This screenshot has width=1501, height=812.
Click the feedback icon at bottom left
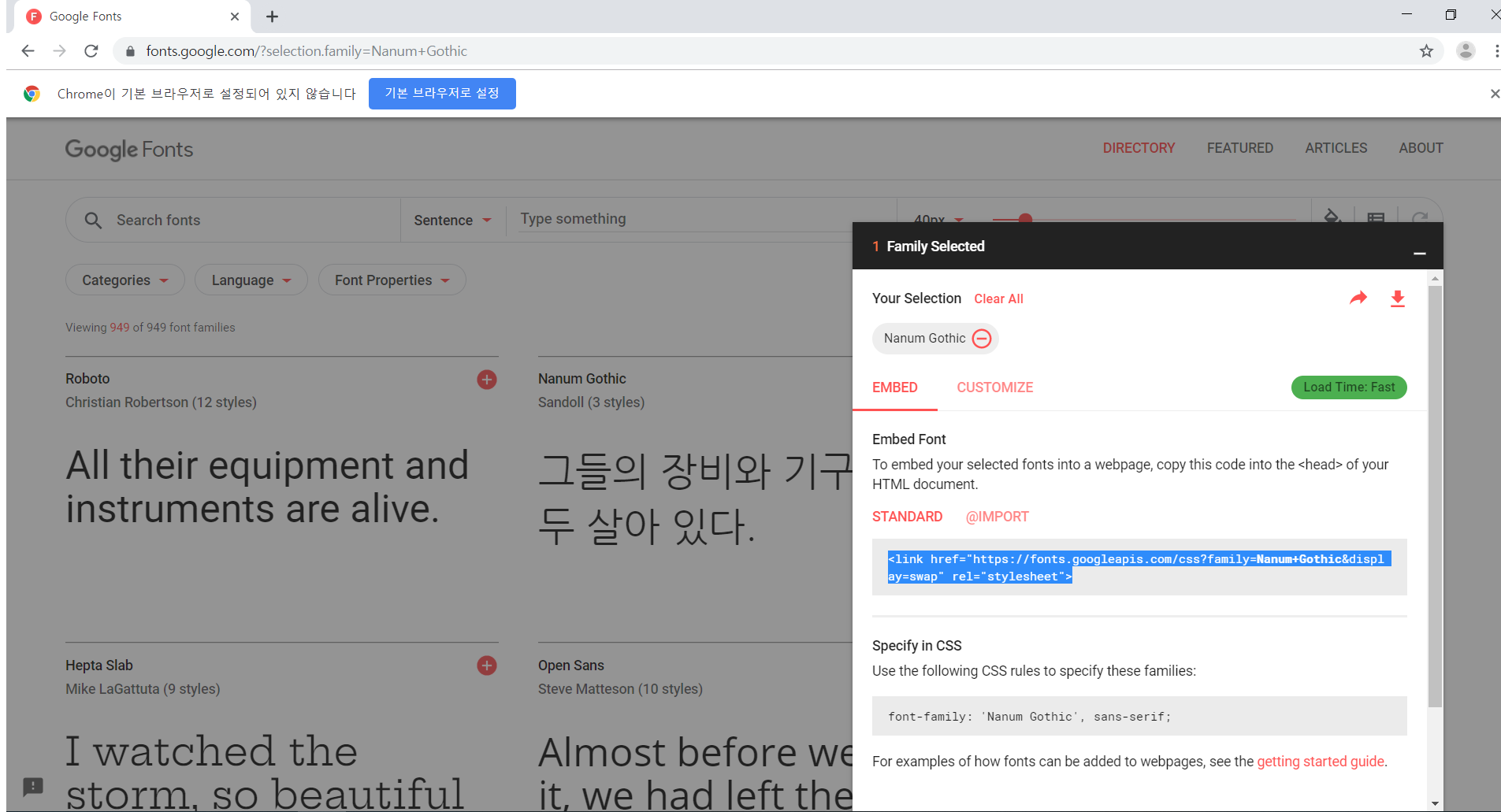pyautogui.click(x=33, y=786)
